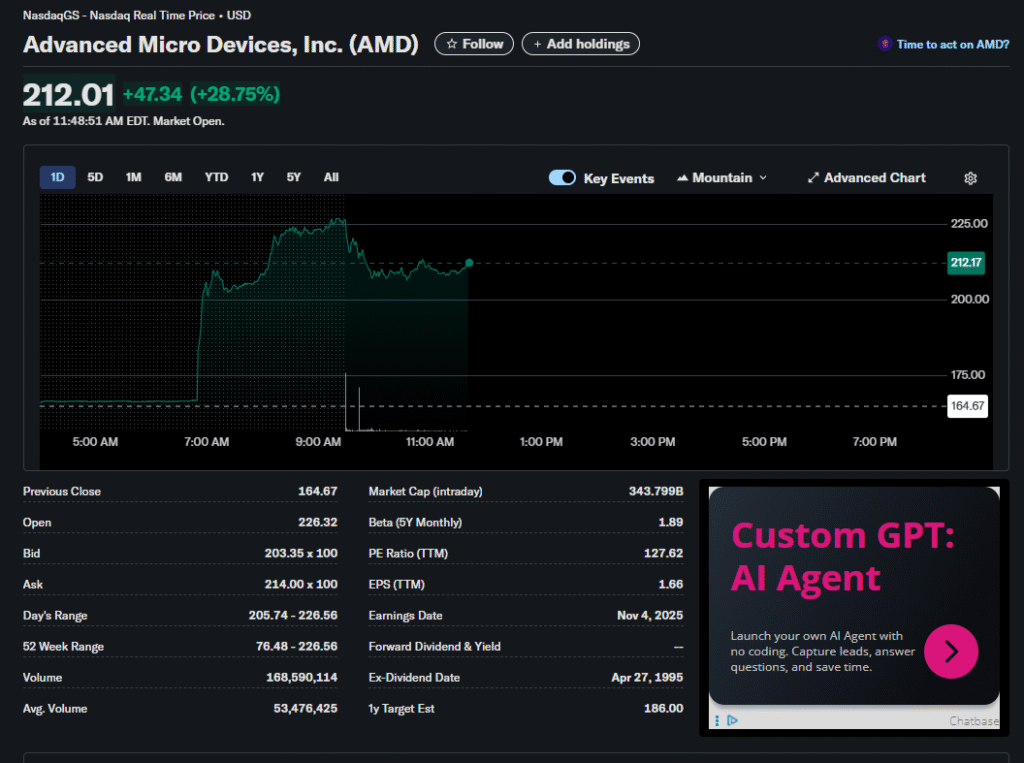Switch to the YTD chart range
Screen dimensions: 1024x763
216,177
